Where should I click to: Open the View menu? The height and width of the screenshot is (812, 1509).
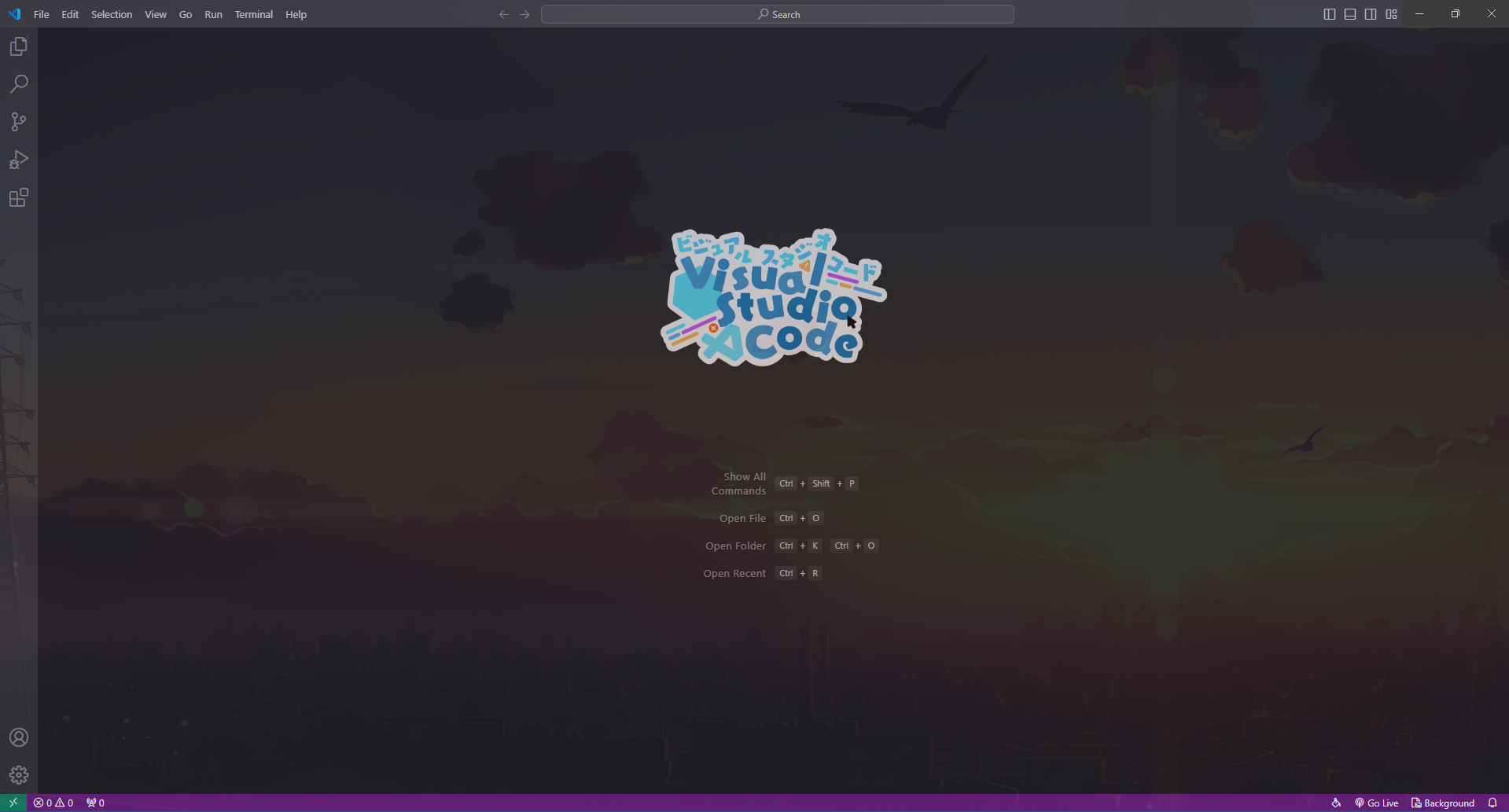[x=156, y=14]
